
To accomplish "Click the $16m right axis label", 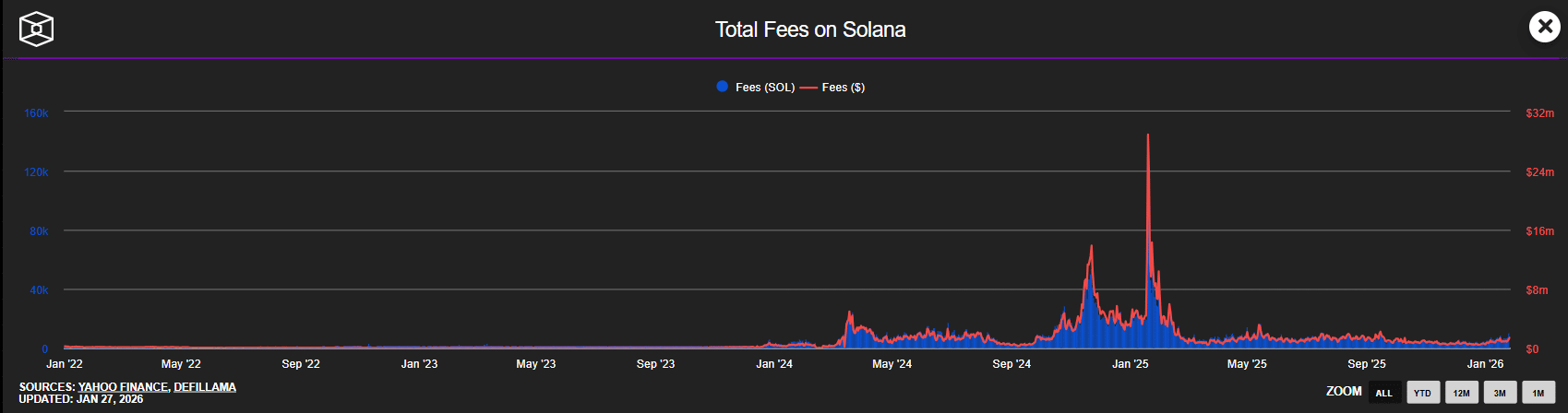I will (1539, 231).
